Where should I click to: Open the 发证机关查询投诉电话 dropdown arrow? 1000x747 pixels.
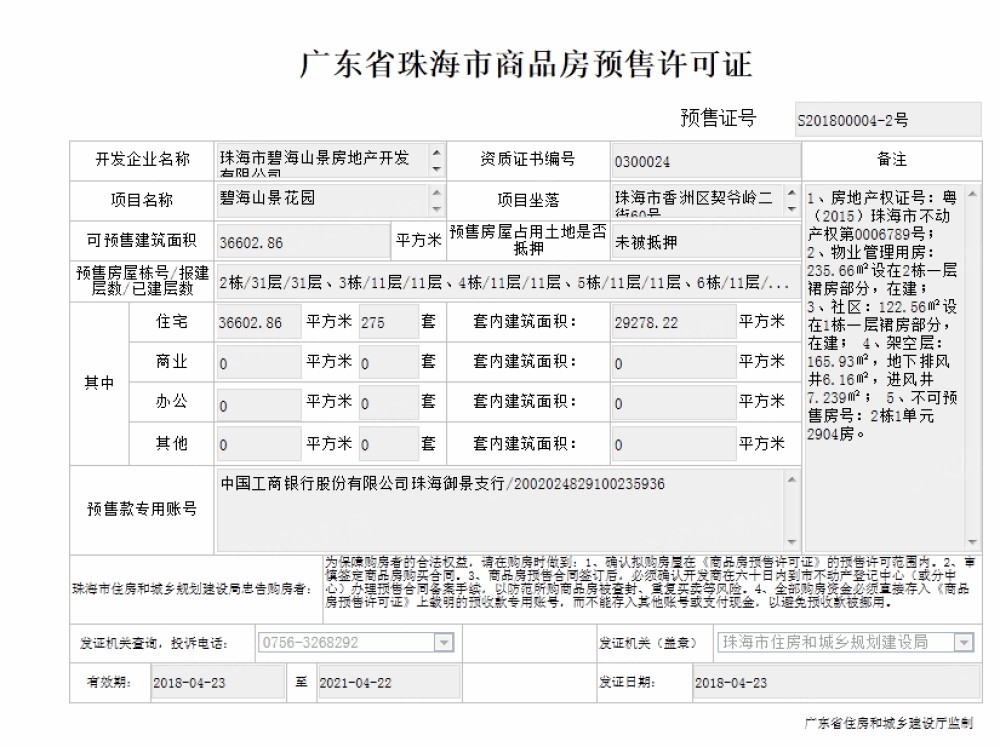pyautogui.click(x=443, y=642)
